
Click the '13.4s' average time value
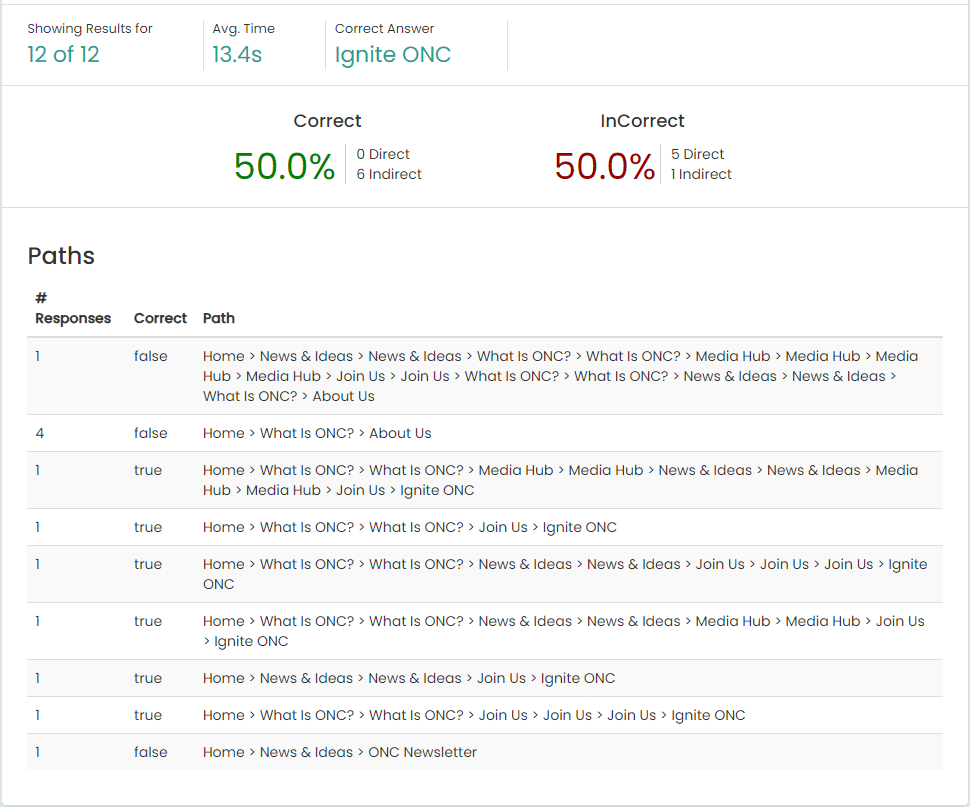tap(237, 54)
